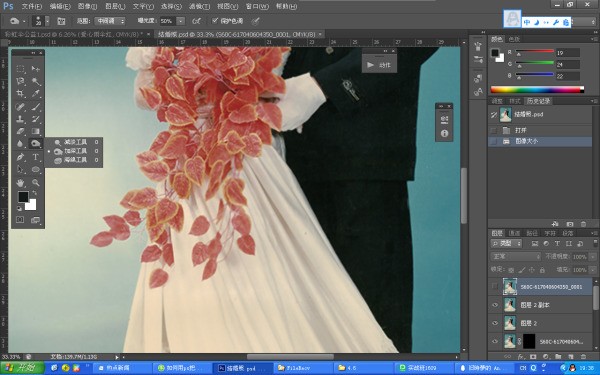This screenshot has width=600, height=375.
Task: Select the Healing Brush tool
Action: point(20,106)
